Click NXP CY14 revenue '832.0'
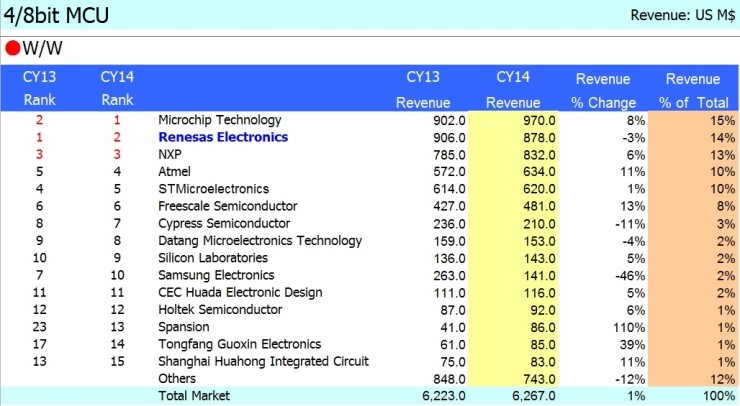This screenshot has width=740, height=406. click(x=539, y=155)
